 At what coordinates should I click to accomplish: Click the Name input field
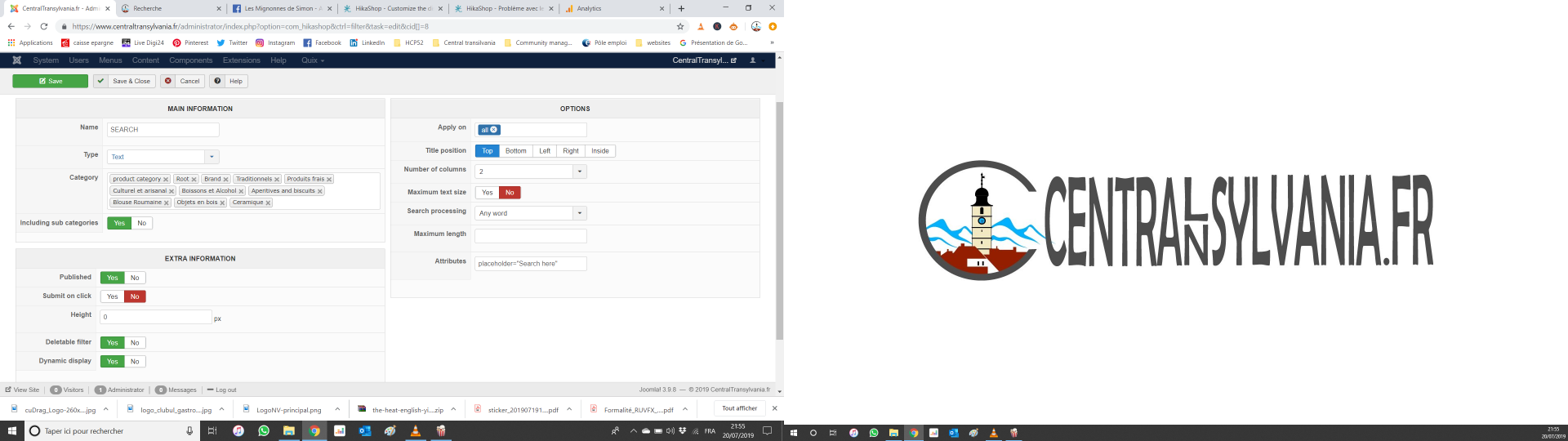tap(163, 129)
